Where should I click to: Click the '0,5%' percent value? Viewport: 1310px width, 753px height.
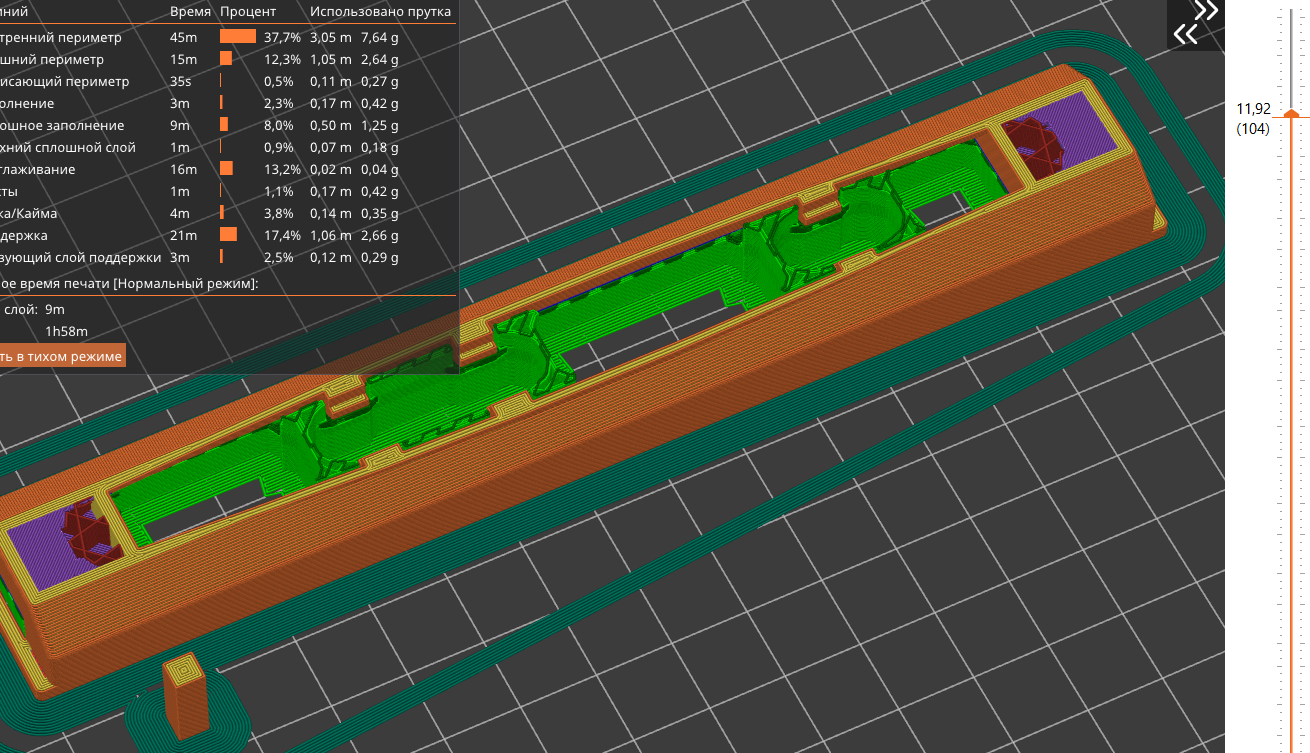click(279, 81)
